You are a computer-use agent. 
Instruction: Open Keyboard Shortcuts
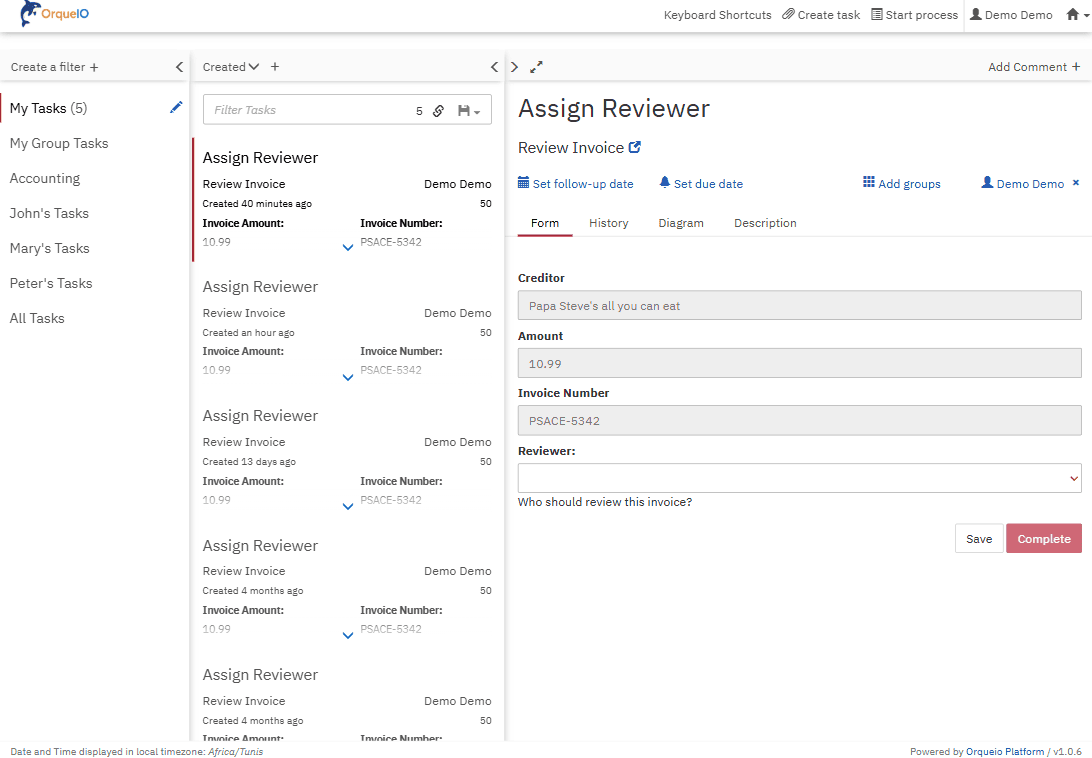pos(717,15)
